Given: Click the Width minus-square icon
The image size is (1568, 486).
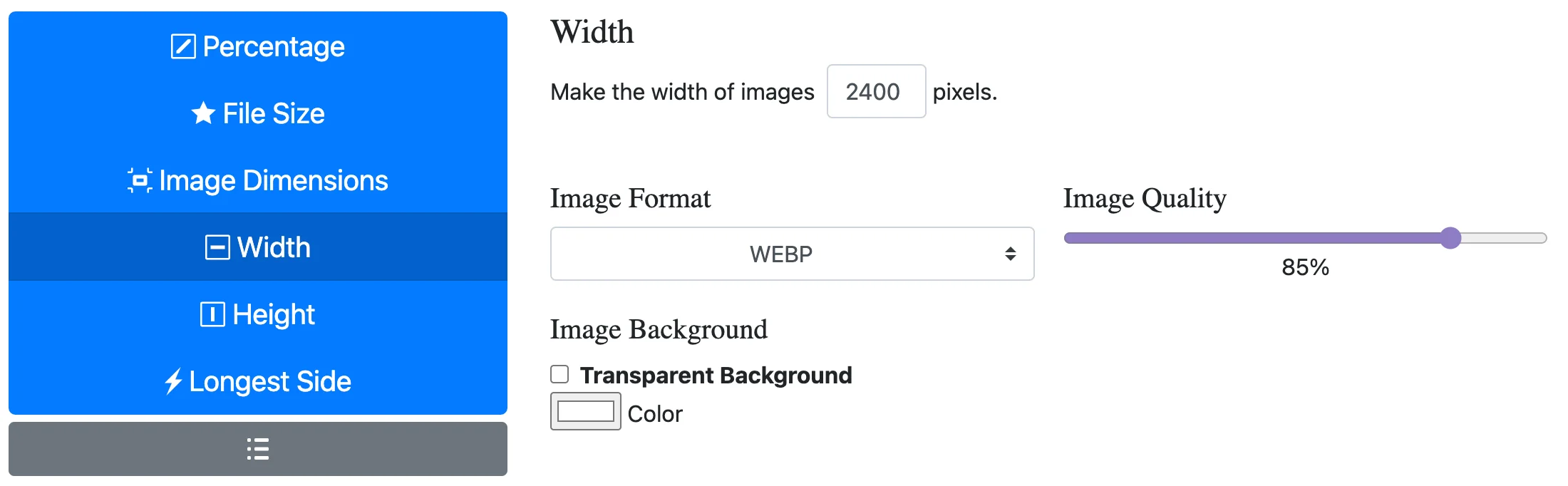Looking at the screenshot, I should click(x=217, y=247).
